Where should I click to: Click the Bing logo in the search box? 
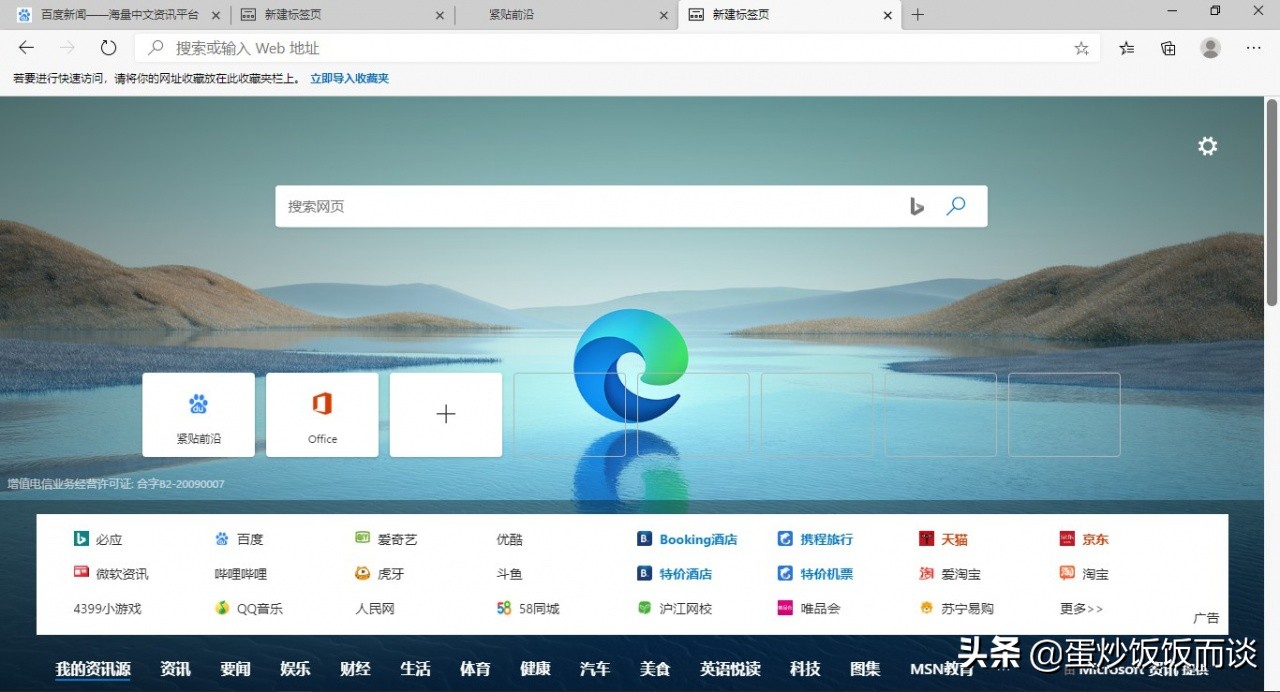(x=917, y=206)
